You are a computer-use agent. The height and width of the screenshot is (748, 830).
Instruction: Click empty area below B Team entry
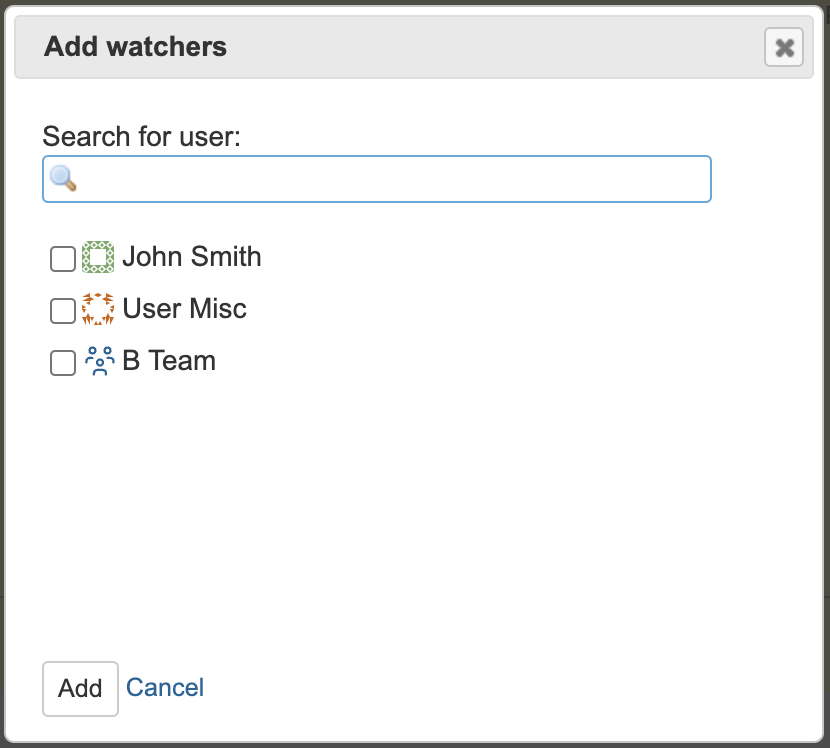pyautogui.click(x=413, y=503)
